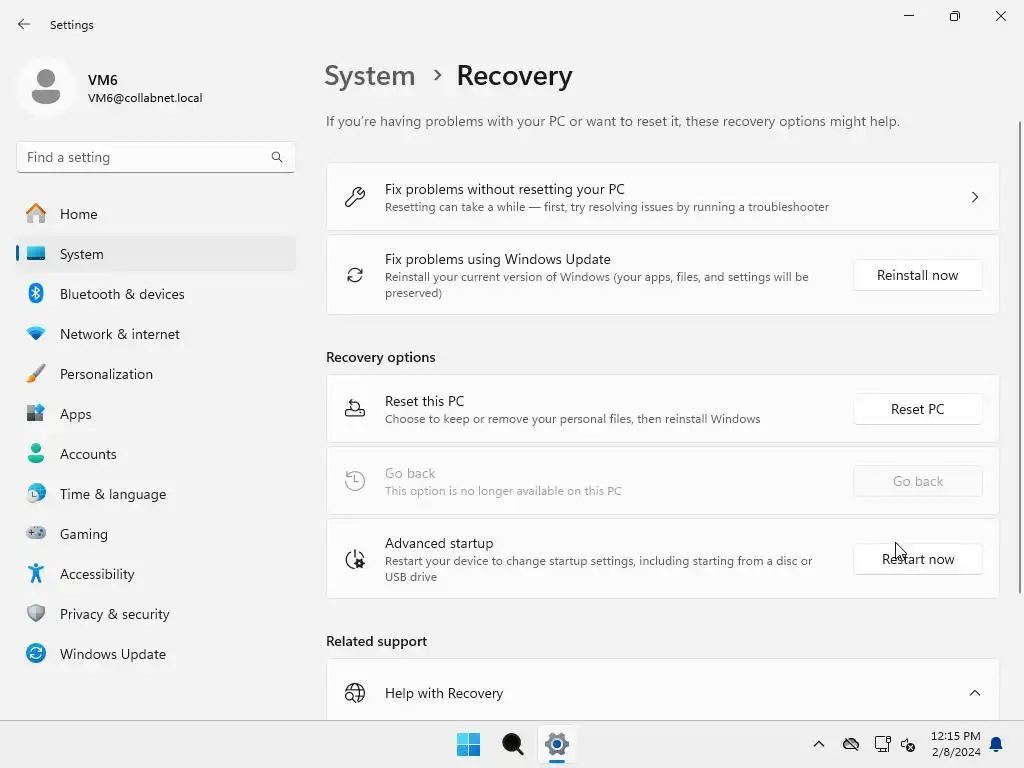
Task: Click the Bluetooth icon in sidebar
Action: 36,293
